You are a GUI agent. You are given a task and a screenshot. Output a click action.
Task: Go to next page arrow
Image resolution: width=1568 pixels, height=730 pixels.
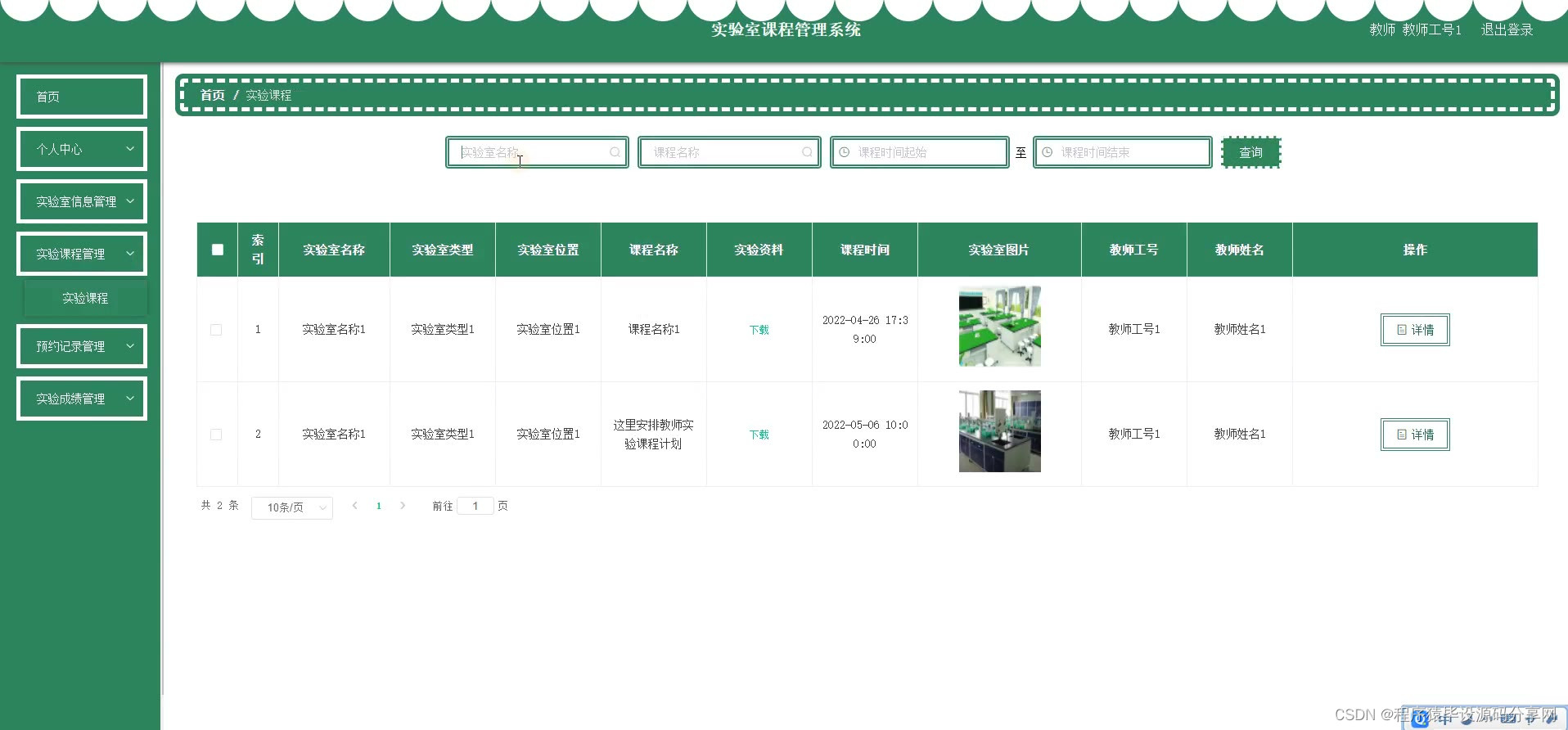(403, 506)
